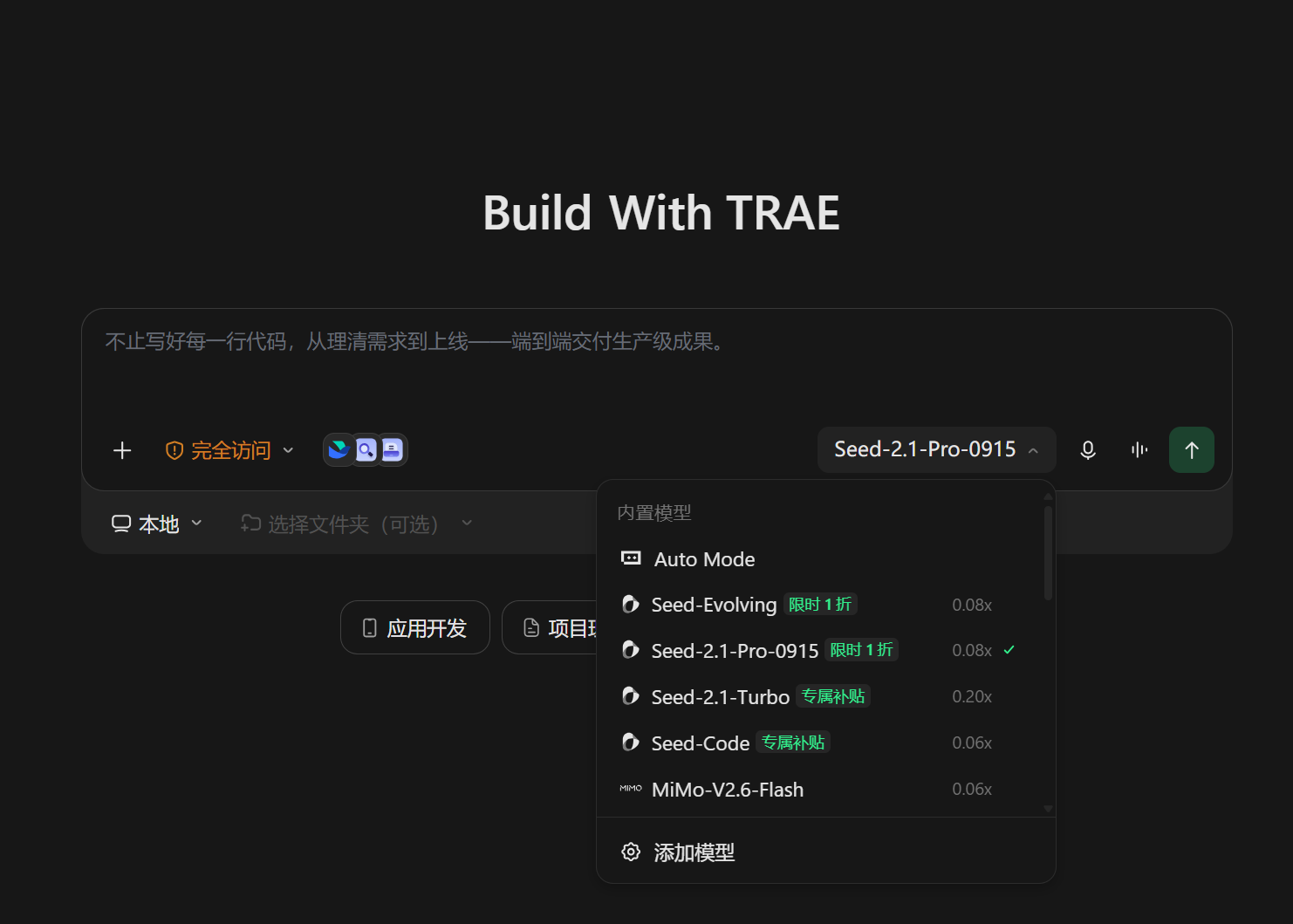This screenshot has width=1293, height=924.
Task: Choose Seed-Code model entry
Action: (x=820, y=743)
